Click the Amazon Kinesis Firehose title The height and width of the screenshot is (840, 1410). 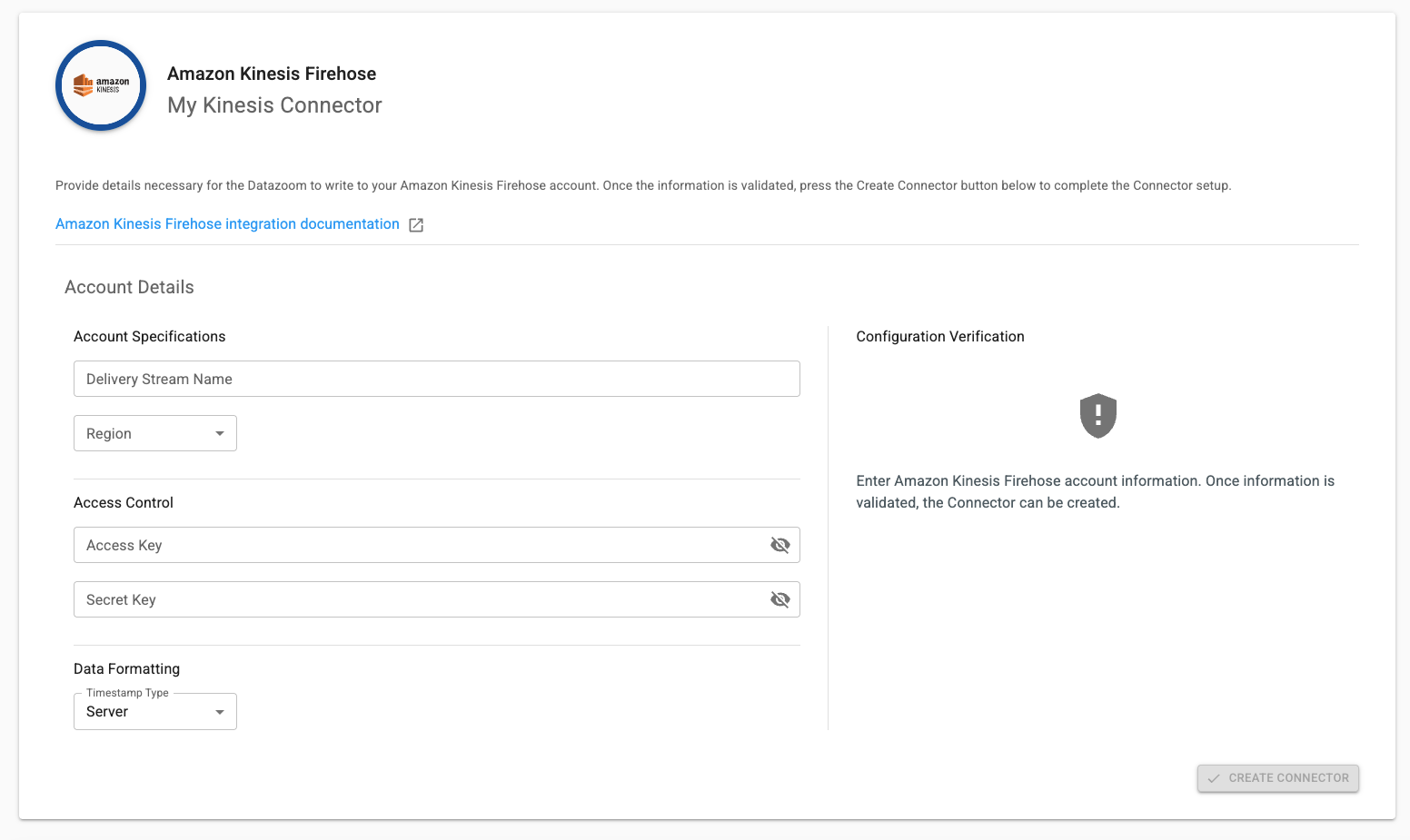(x=272, y=74)
